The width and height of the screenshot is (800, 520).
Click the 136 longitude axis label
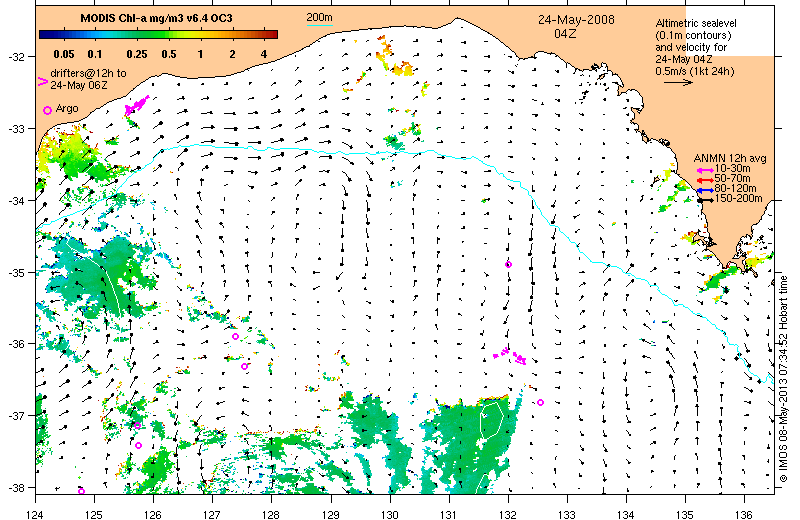tap(743, 514)
